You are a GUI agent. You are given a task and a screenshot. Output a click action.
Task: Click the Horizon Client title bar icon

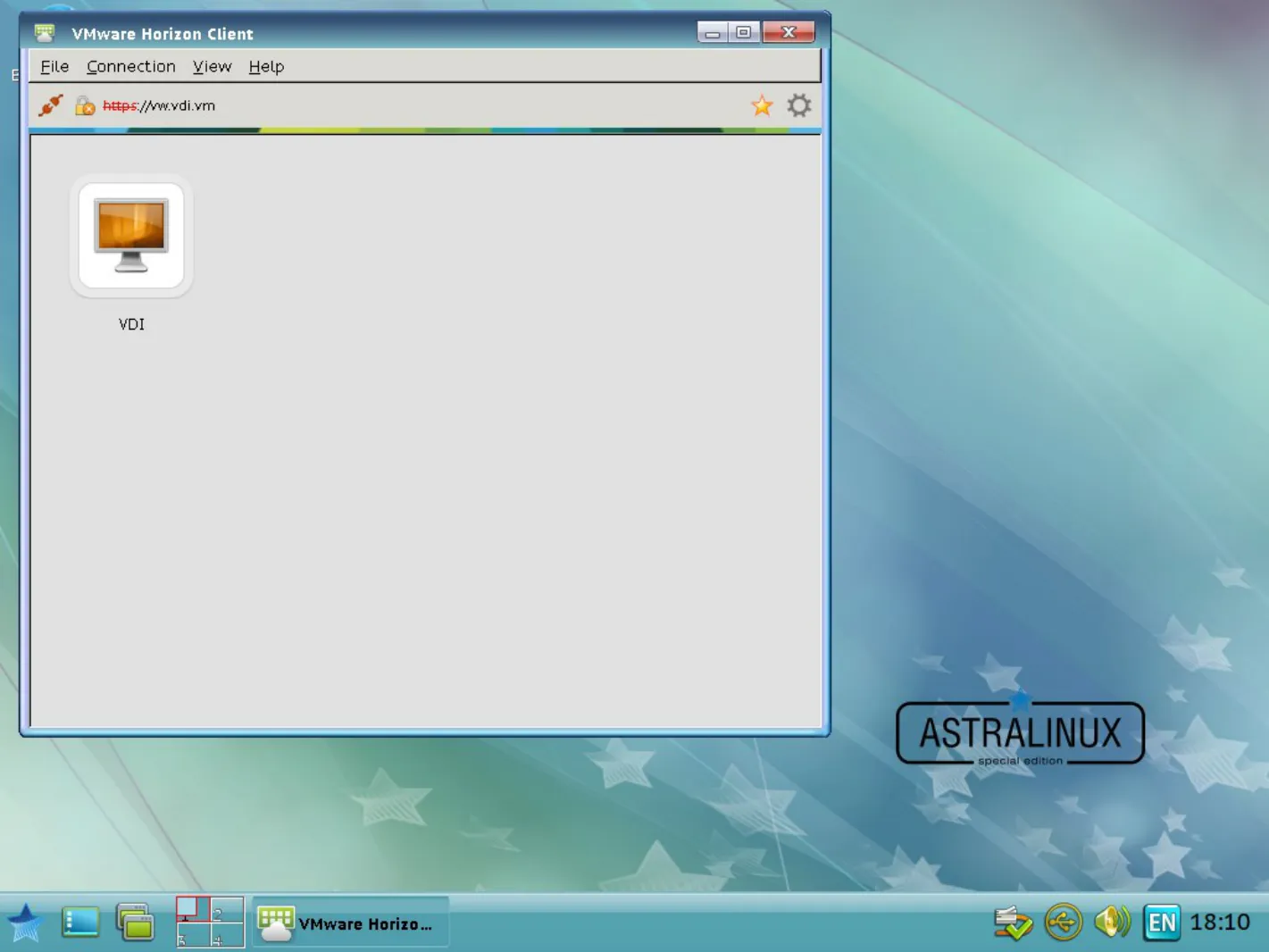45,34
